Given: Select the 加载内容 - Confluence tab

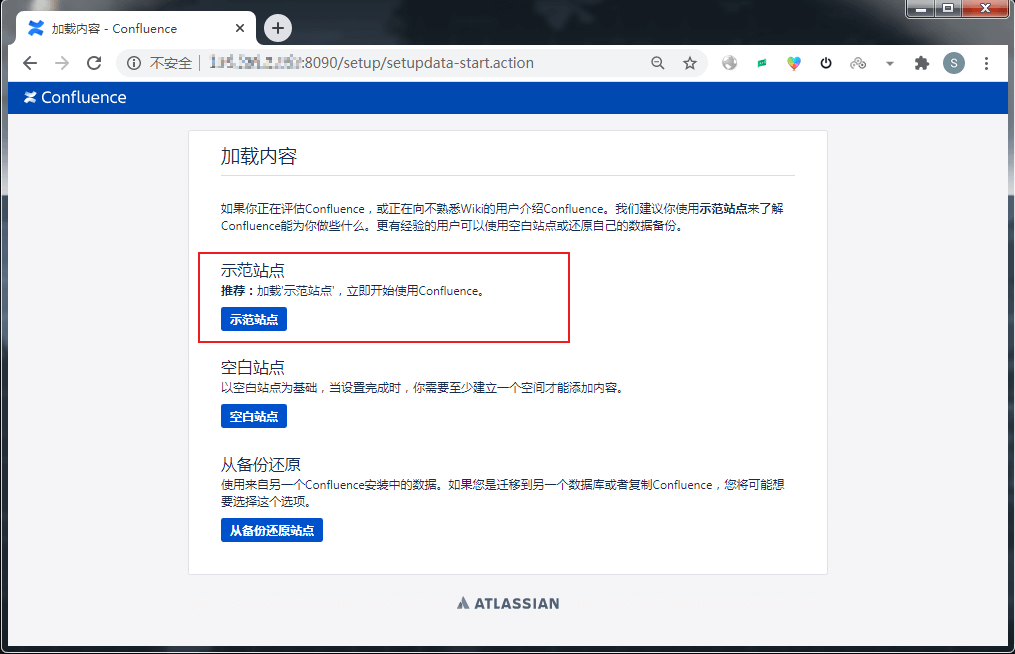Looking at the screenshot, I should pos(136,28).
